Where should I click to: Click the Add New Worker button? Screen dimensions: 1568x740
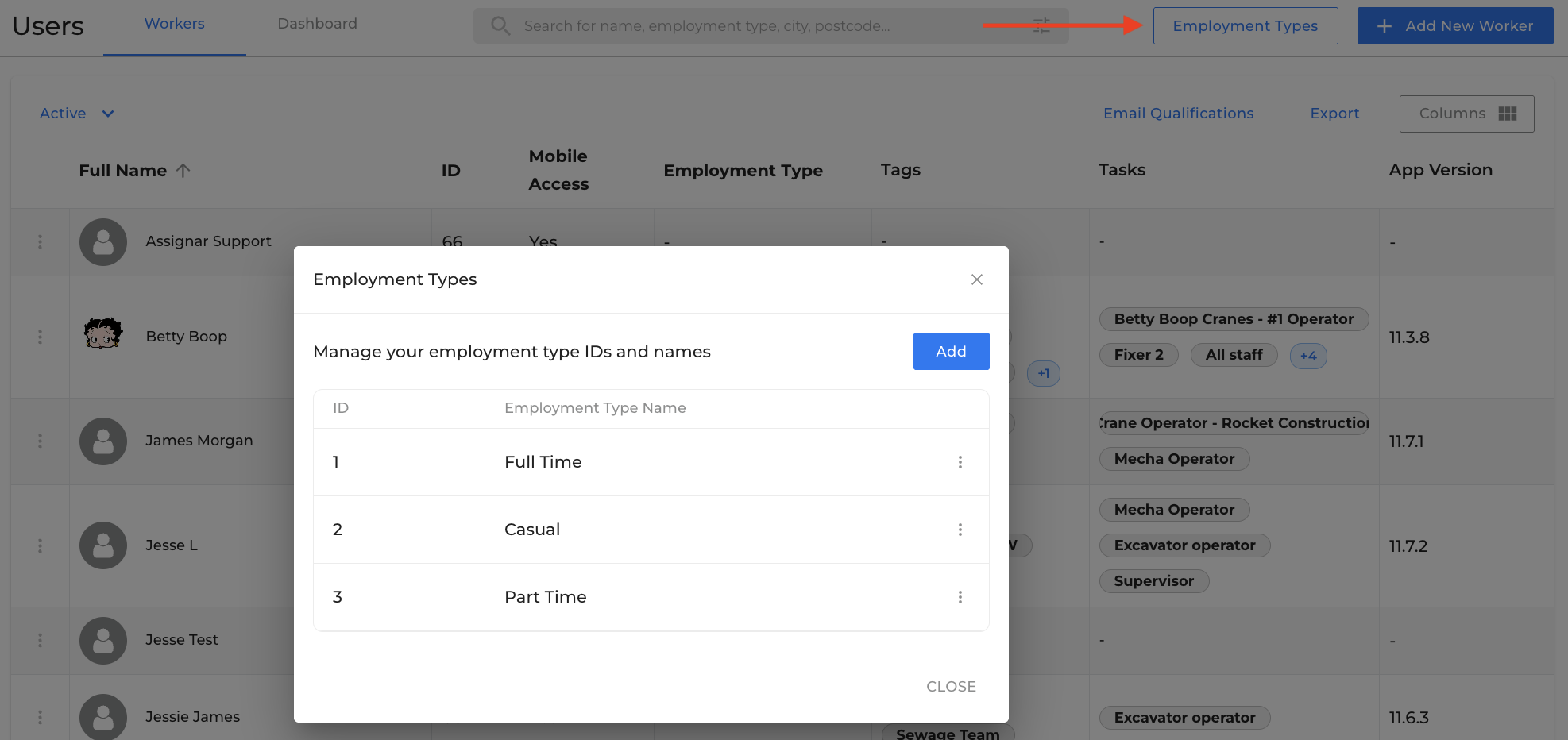[x=1455, y=25]
